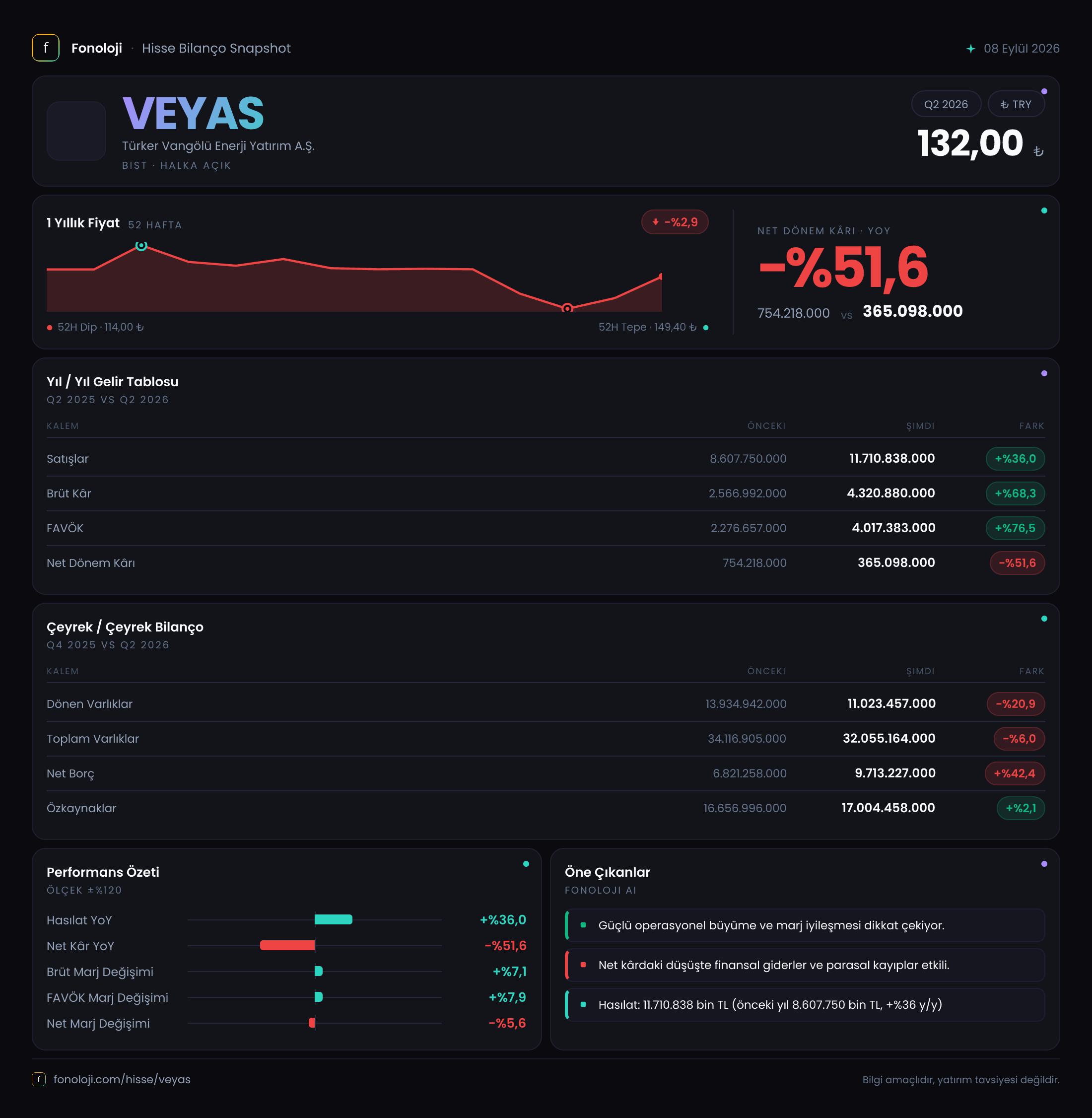Click the VEYAS company logo placeholder

click(76, 131)
